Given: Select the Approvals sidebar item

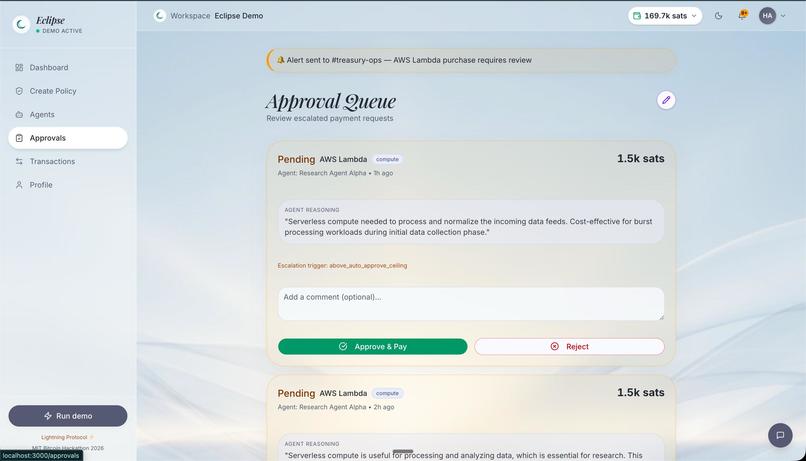Looking at the screenshot, I should (x=68, y=138).
